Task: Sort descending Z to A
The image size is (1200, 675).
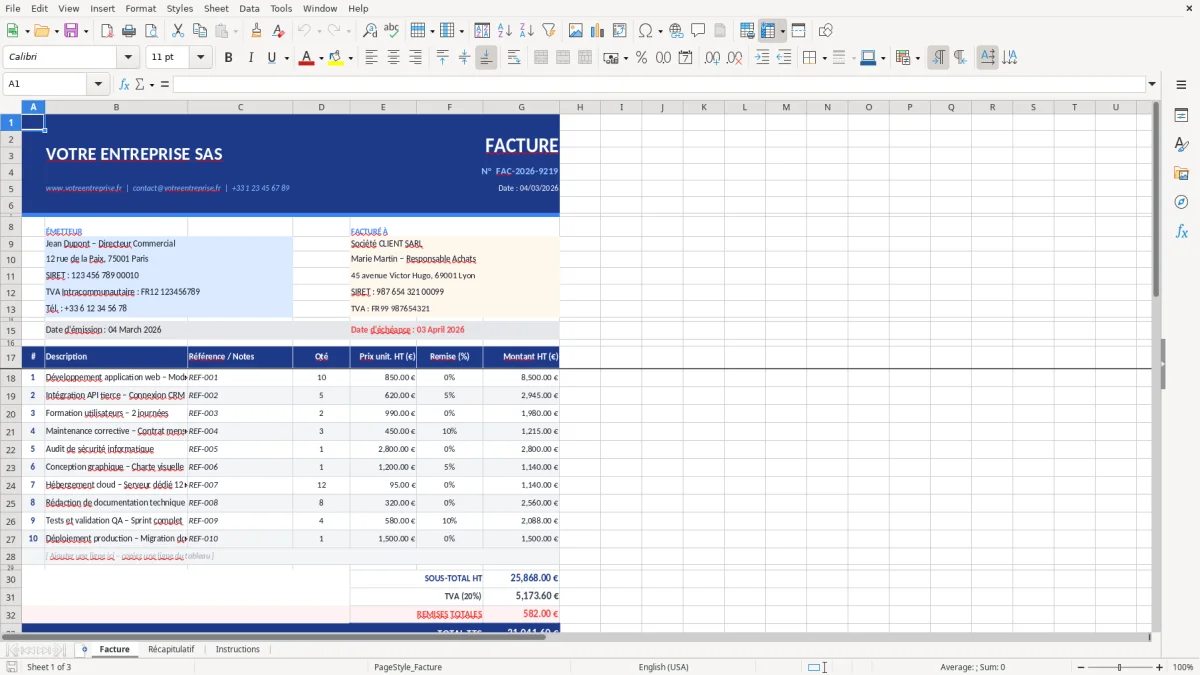Action: pyautogui.click(x=526, y=31)
